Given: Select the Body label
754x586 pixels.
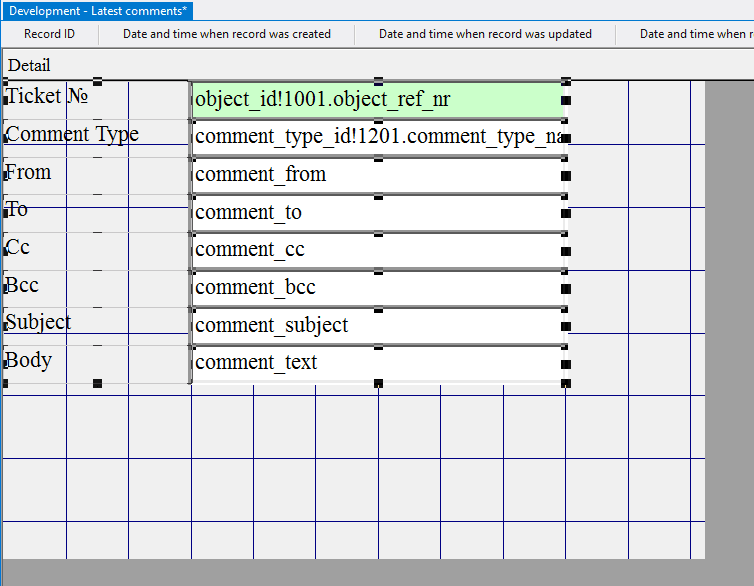Looking at the screenshot, I should pyautogui.click(x=28, y=360).
